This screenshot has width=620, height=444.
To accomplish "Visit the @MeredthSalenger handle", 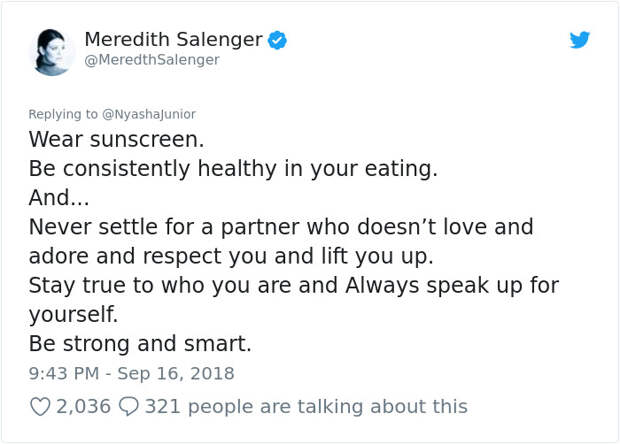I will point(152,60).
